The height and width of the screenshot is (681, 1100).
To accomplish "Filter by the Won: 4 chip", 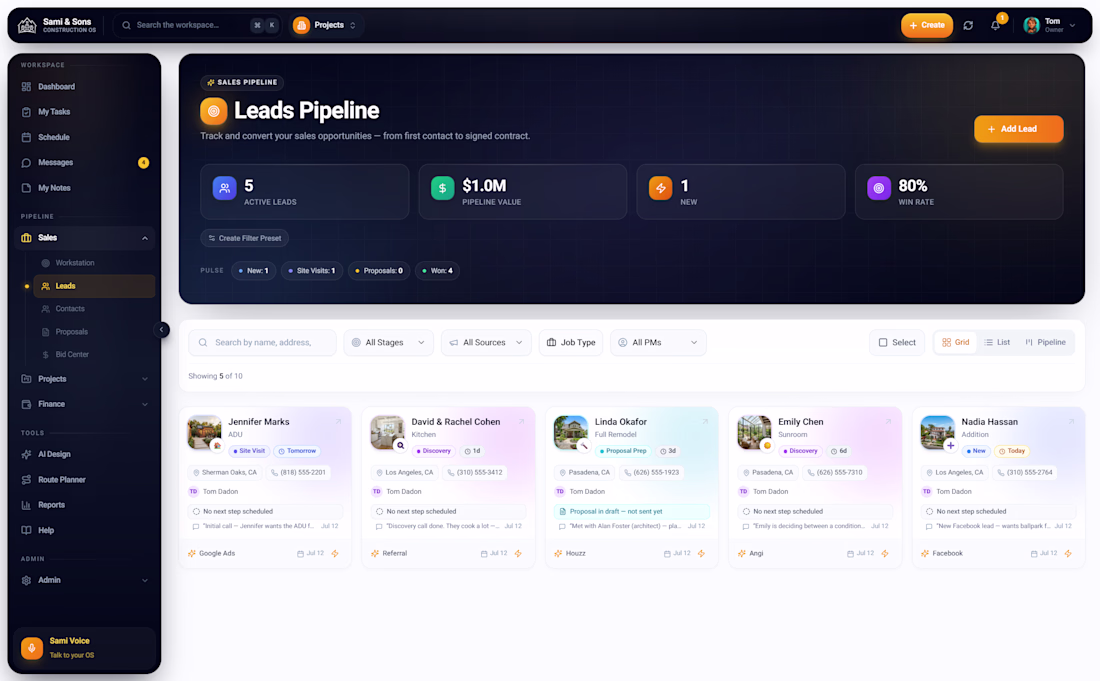I will (437, 271).
